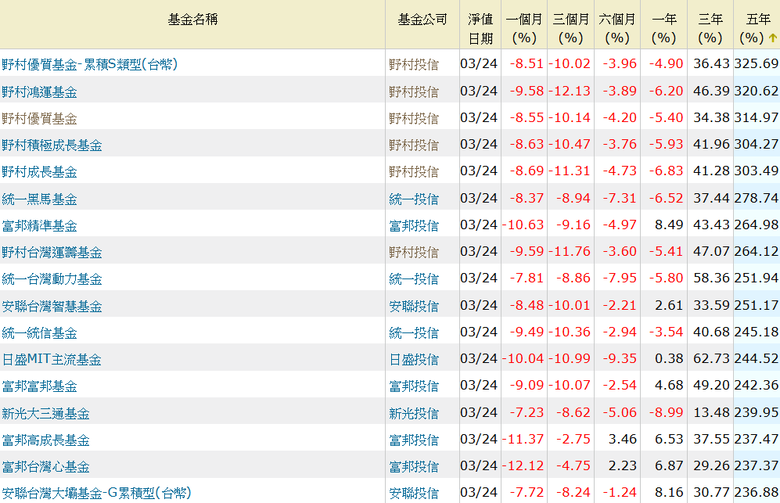Select the five-year value 278.74
This screenshot has width=780, height=503.
[x=756, y=198]
